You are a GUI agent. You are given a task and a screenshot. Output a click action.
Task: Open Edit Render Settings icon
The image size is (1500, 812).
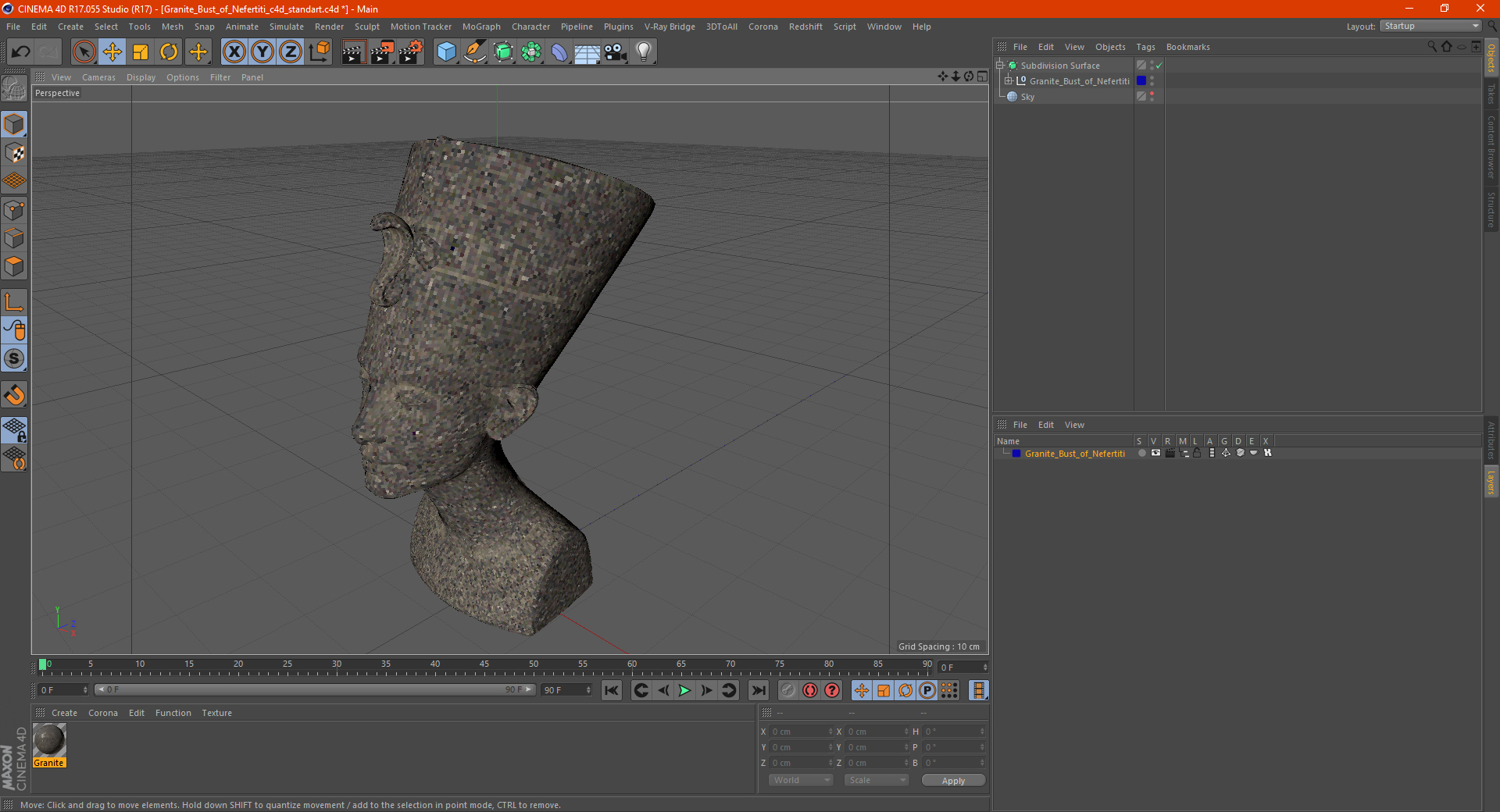click(x=411, y=52)
